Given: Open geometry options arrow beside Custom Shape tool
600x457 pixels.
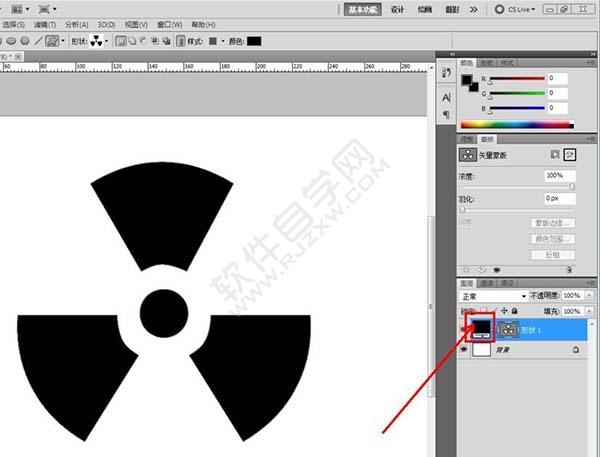Looking at the screenshot, I should (63, 41).
